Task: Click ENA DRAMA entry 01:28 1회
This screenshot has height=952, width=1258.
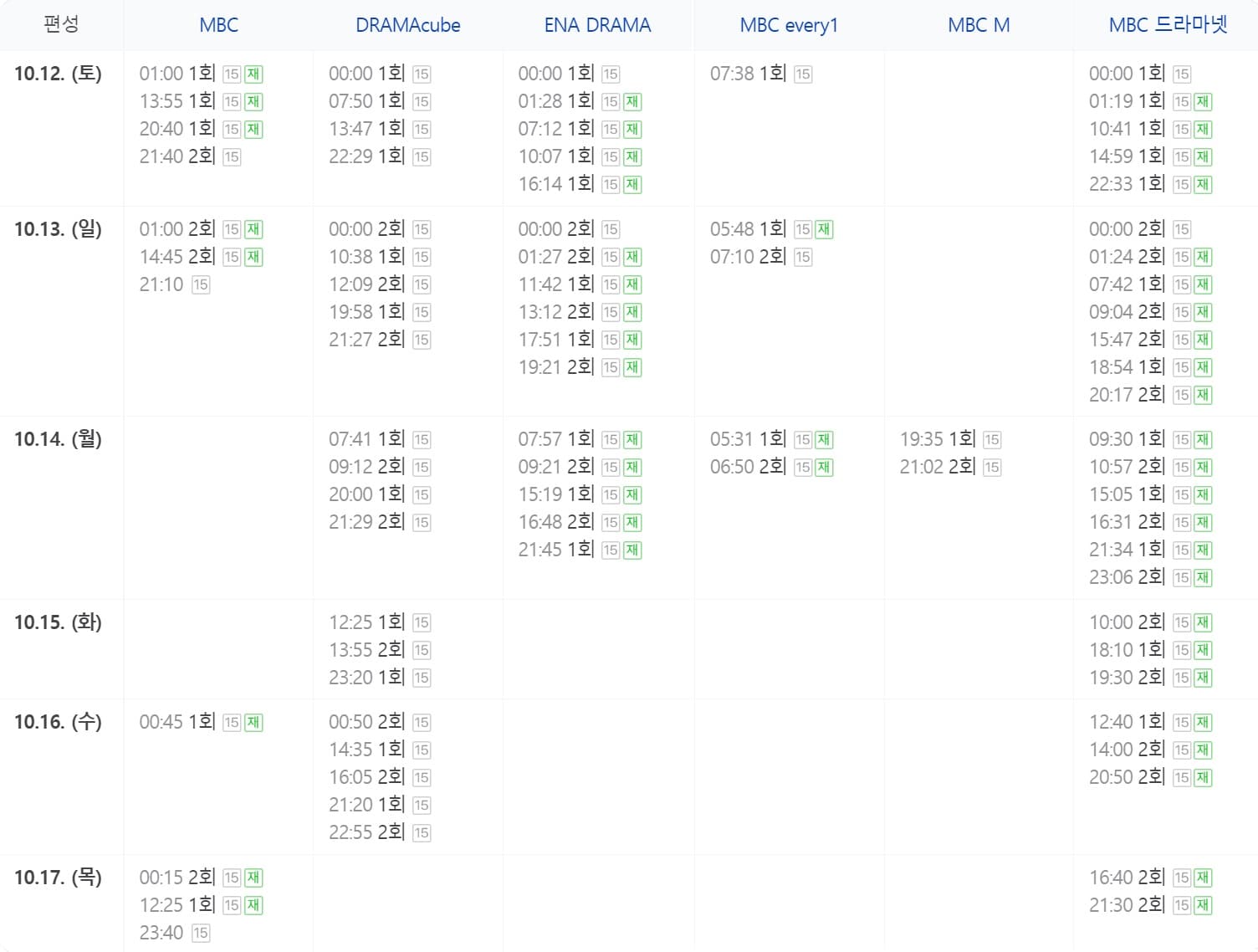Action: pyautogui.click(x=556, y=101)
